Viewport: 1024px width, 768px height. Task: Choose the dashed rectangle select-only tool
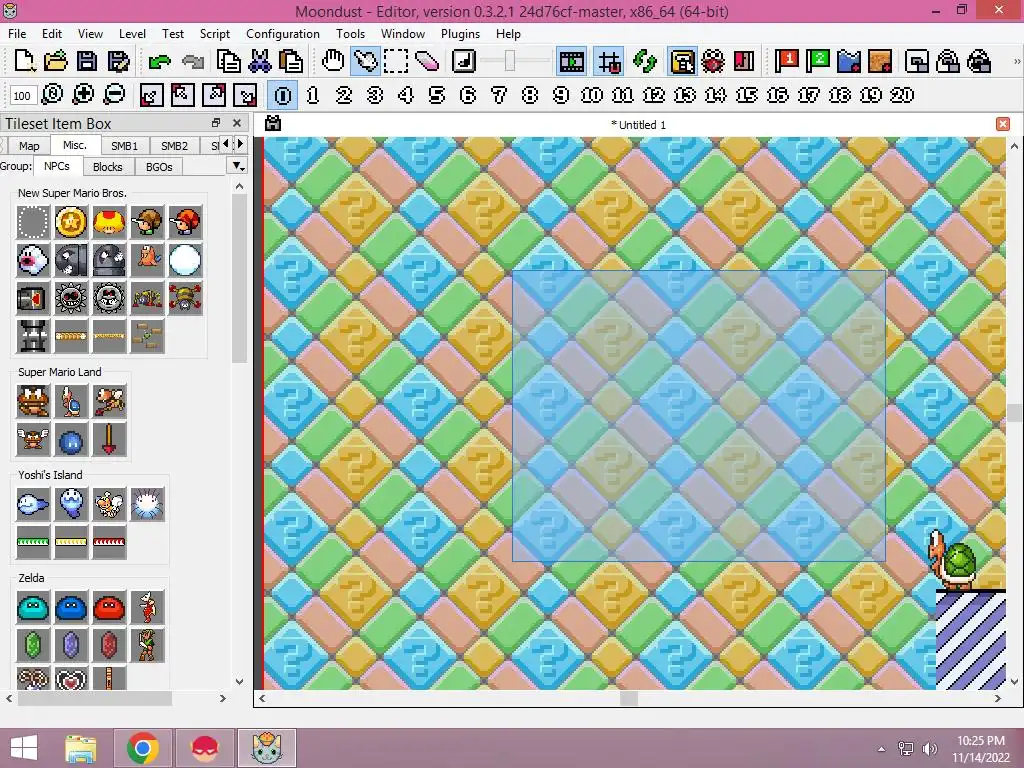pos(396,61)
